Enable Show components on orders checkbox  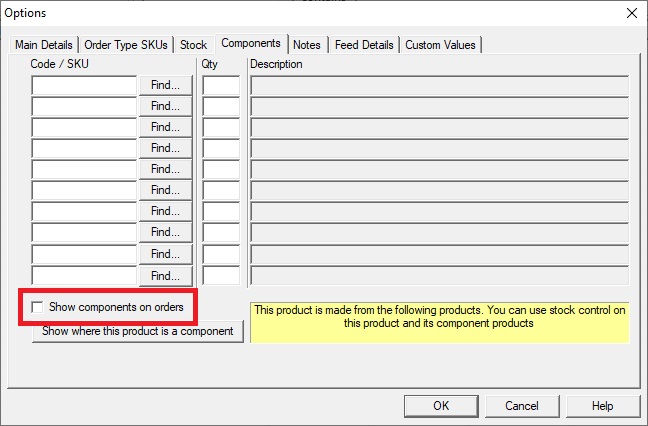[x=37, y=307]
